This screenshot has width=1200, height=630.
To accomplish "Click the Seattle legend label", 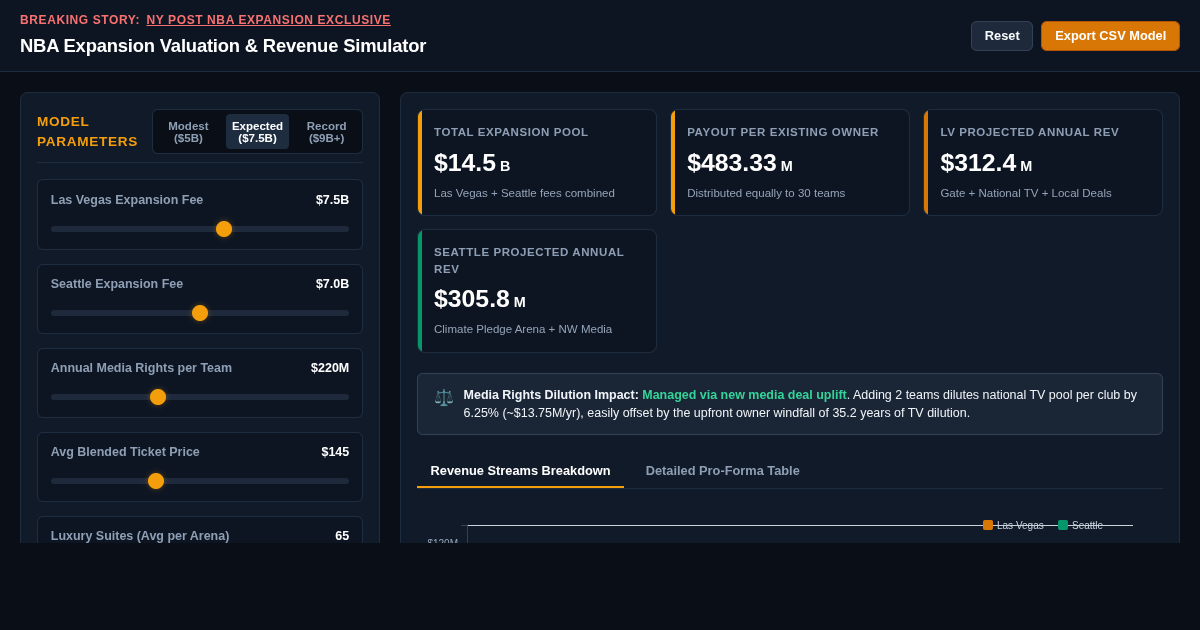I will click(1087, 525).
